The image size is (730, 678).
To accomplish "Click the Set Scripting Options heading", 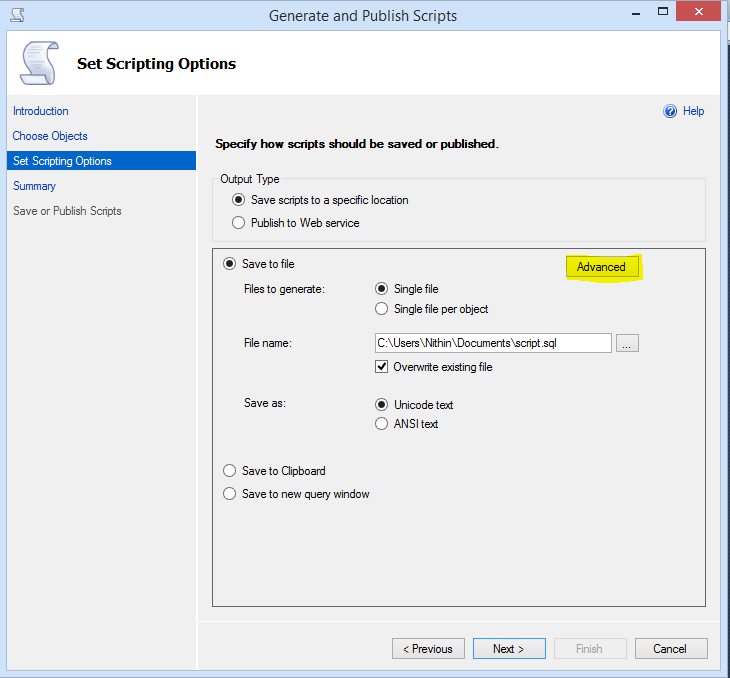I will coord(156,64).
